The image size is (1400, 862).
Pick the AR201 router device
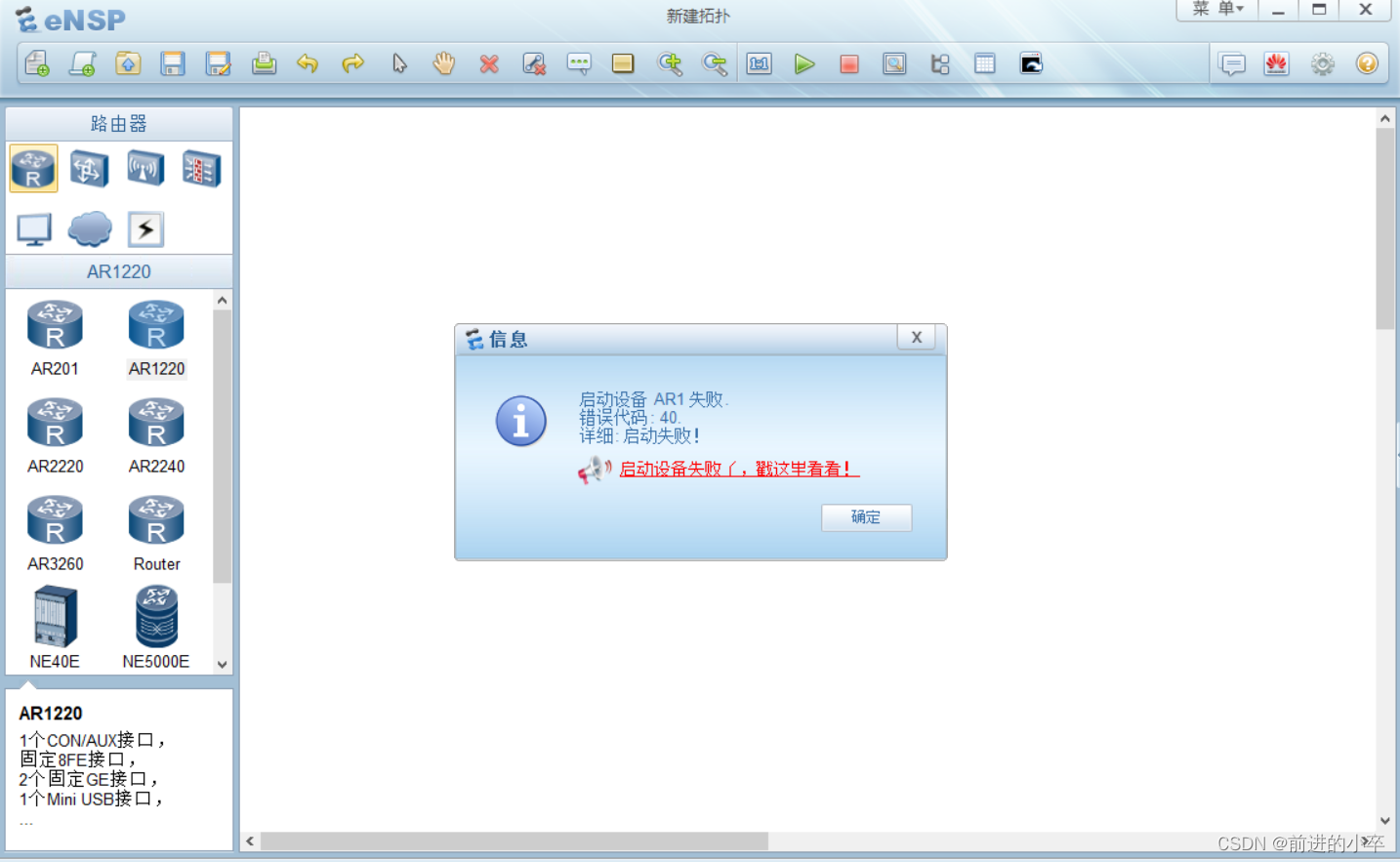point(55,338)
